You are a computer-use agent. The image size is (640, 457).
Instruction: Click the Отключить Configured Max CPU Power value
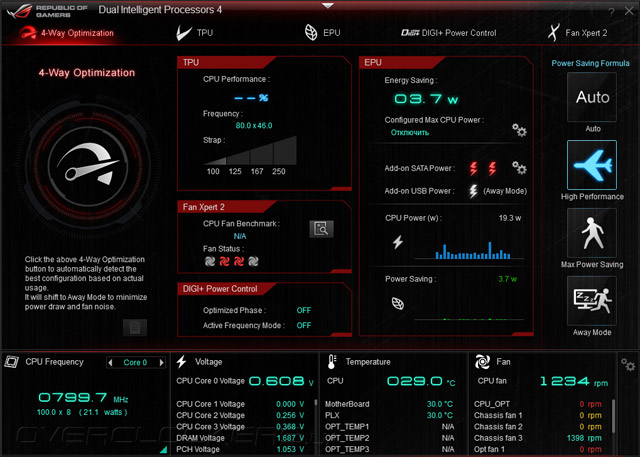[x=410, y=133]
